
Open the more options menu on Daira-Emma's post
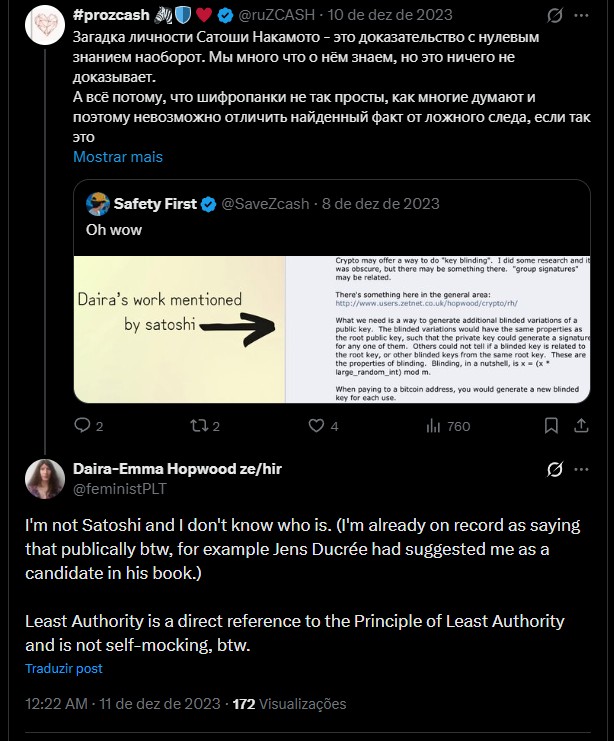(591, 468)
